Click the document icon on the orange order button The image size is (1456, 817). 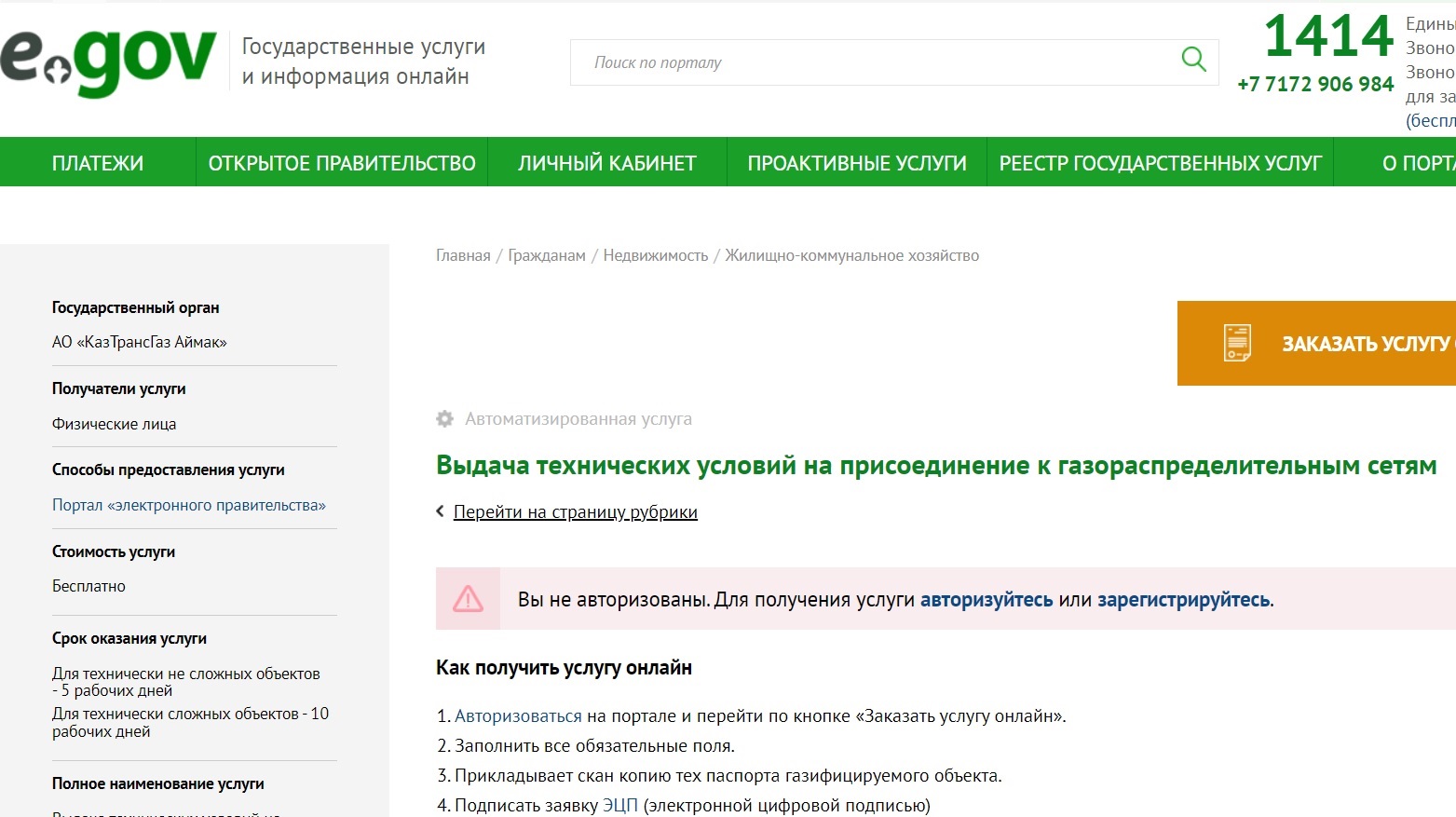pos(1238,342)
